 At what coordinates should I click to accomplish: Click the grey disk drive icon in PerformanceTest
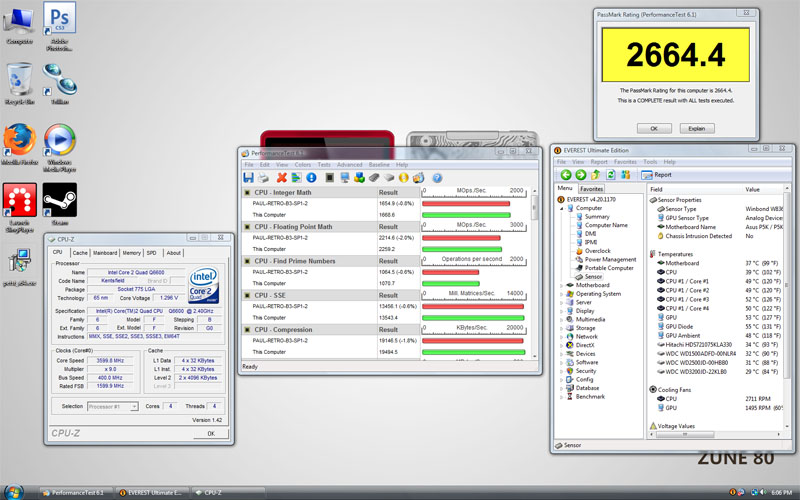[389, 178]
